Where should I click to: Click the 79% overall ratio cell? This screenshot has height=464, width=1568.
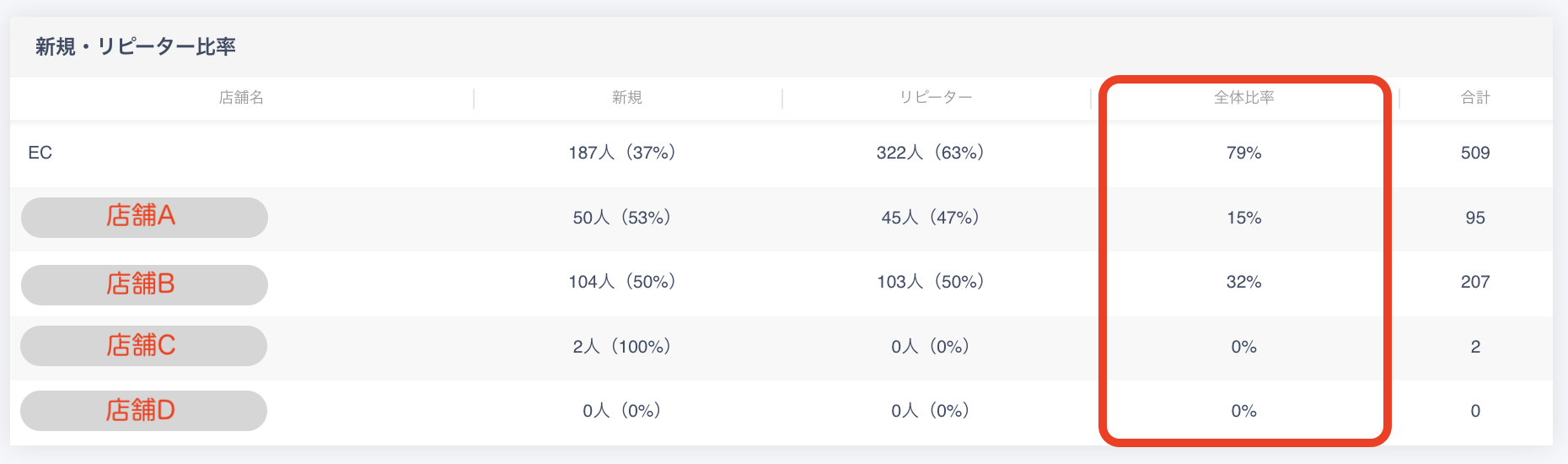coord(1243,153)
